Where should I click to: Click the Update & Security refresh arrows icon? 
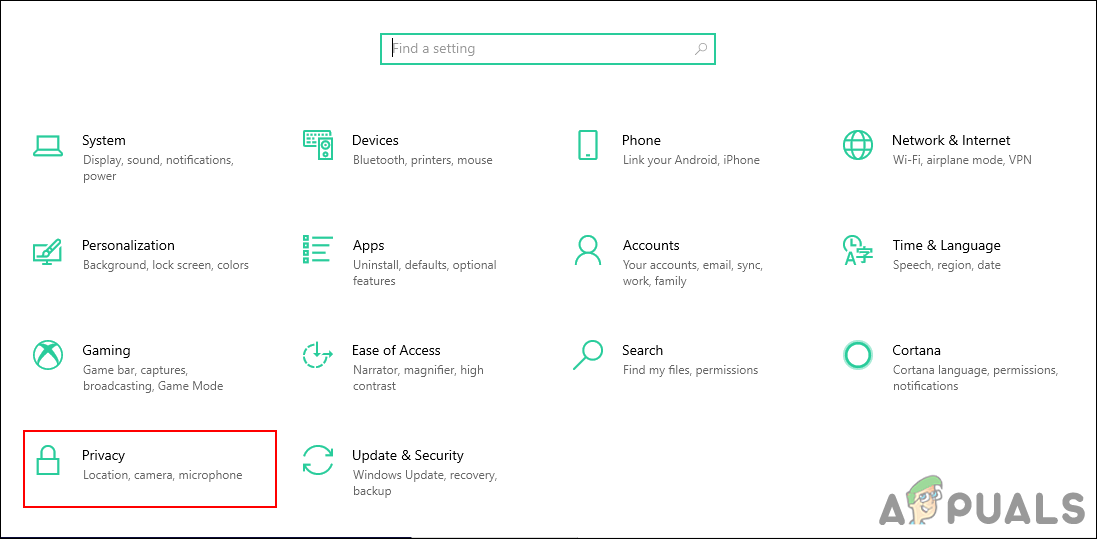[x=318, y=460]
